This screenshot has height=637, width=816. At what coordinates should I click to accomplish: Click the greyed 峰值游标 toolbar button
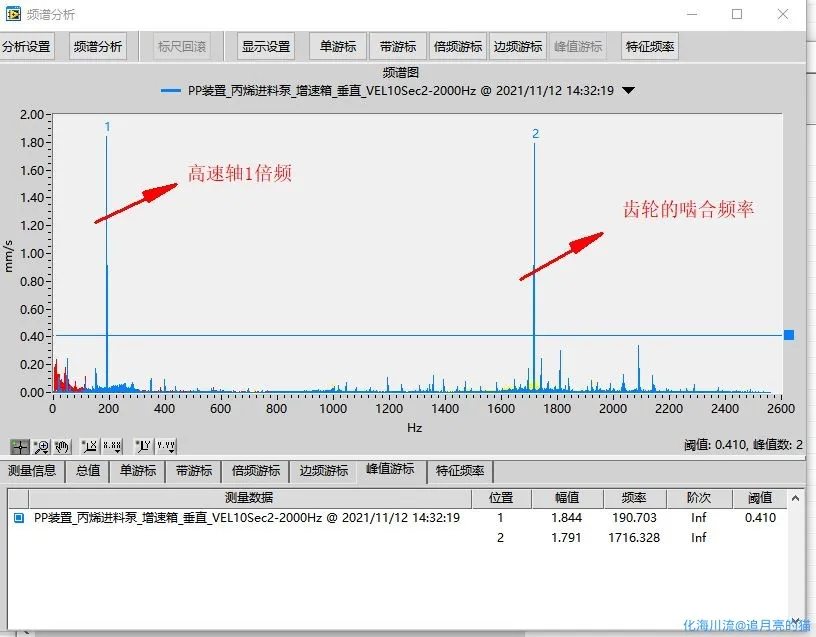[x=578, y=47]
